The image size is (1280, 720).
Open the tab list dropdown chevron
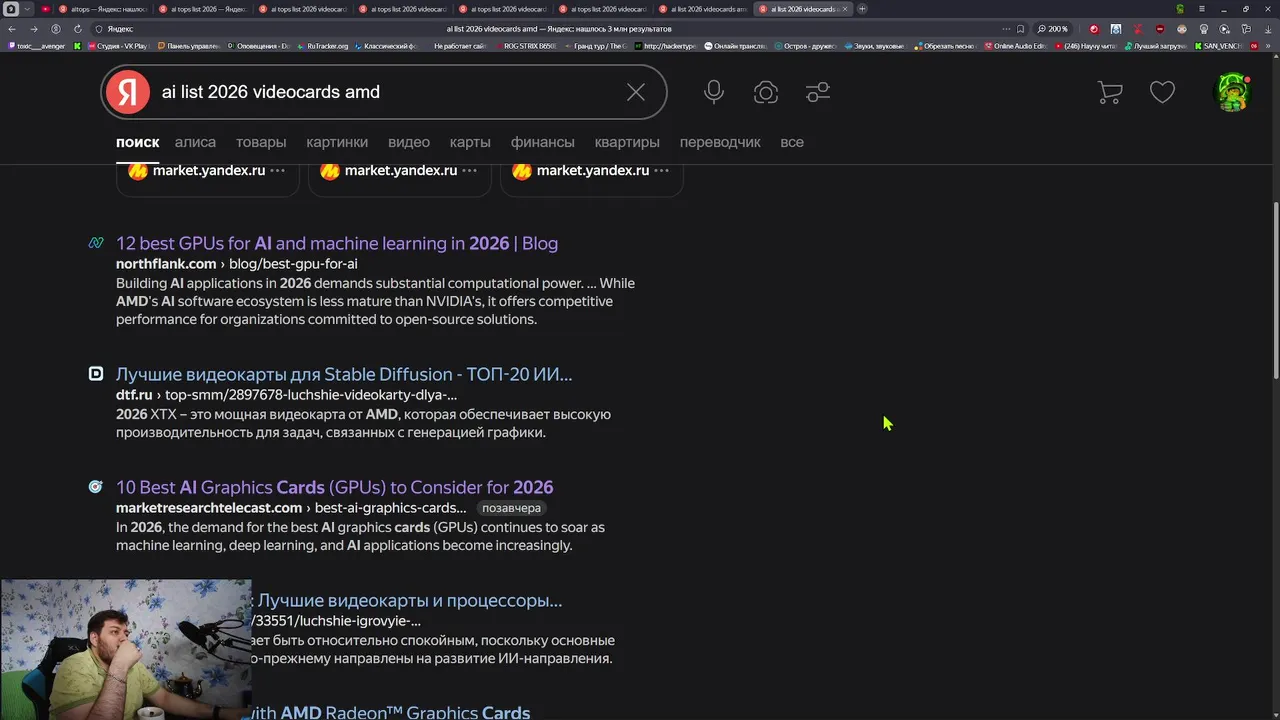point(28,9)
